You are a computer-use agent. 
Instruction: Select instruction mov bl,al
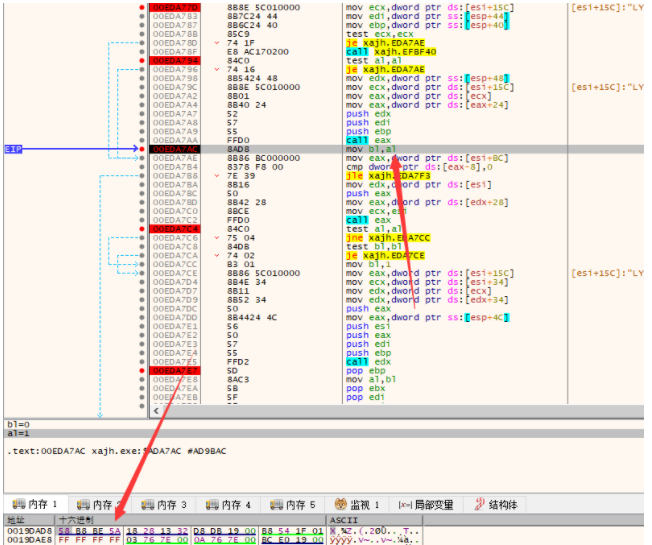(x=371, y=149)
